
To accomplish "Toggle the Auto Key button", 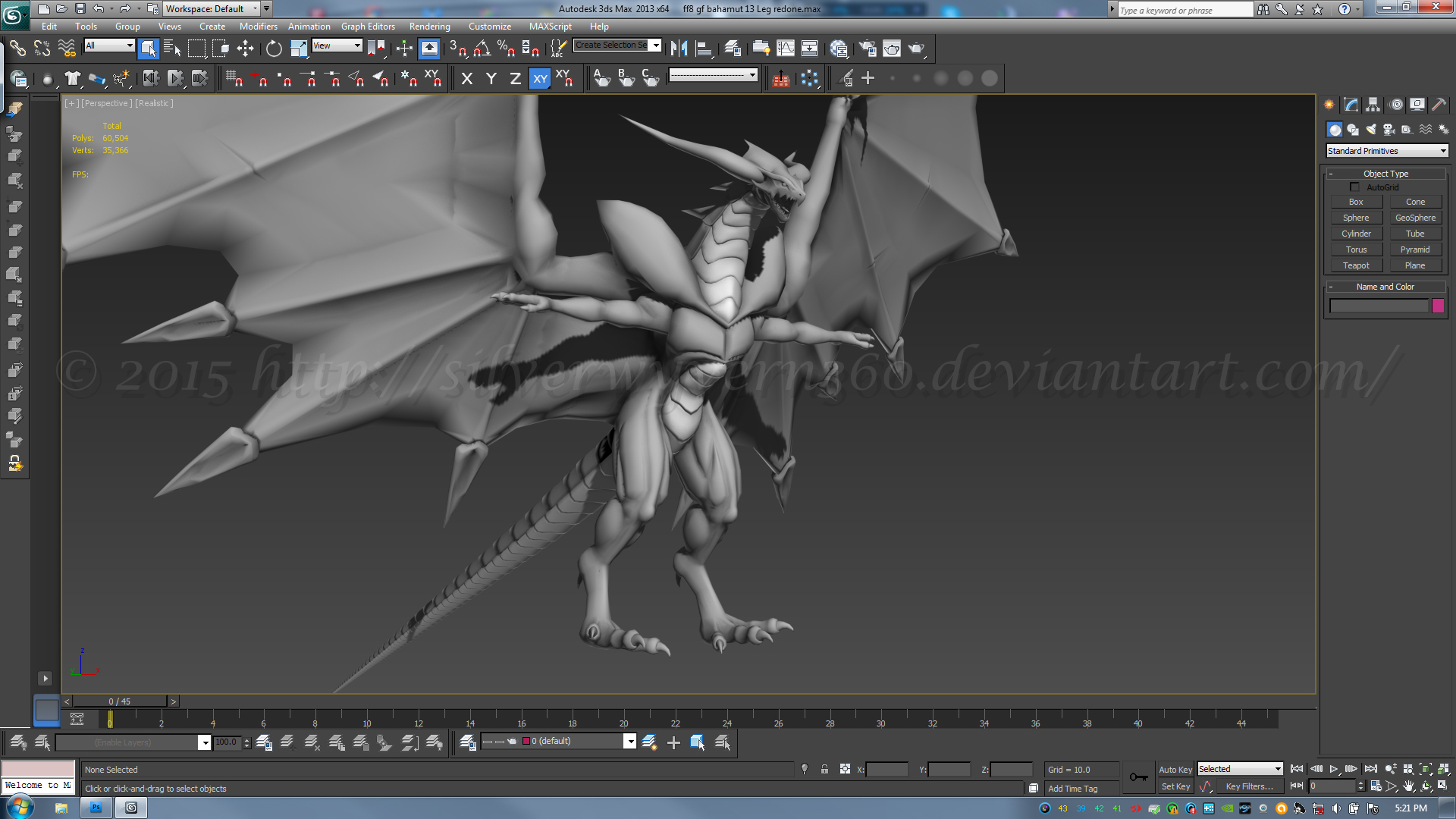I will click(x=1175, y=770).
